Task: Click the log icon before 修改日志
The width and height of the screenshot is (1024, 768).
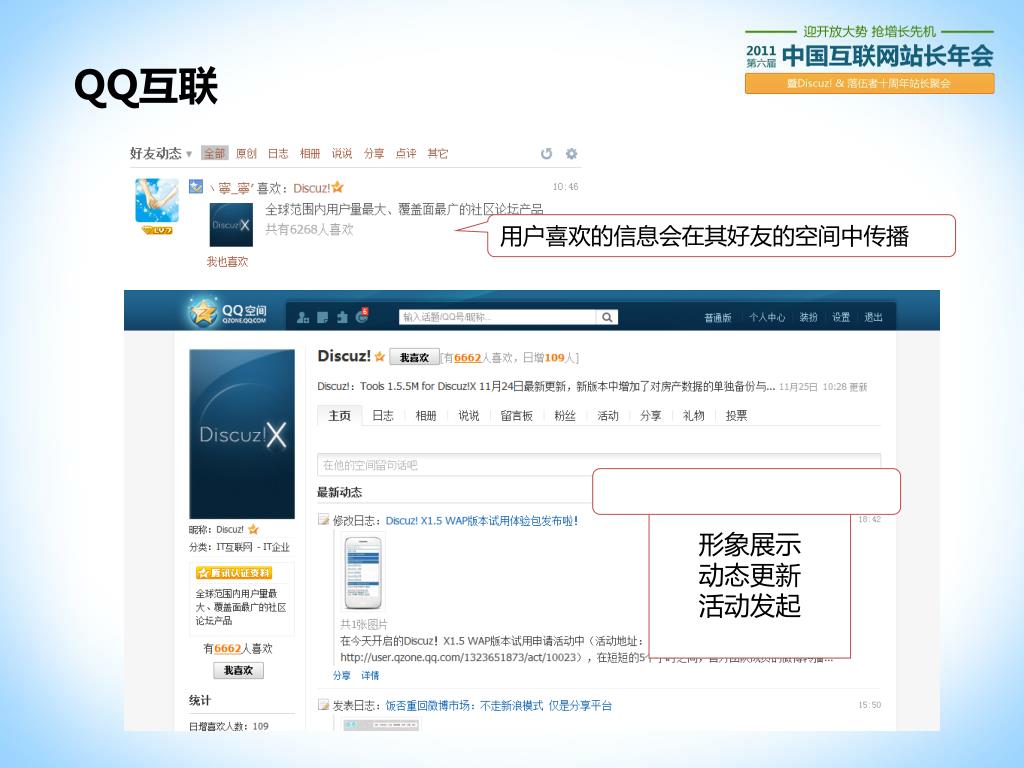Action: [323, 520]
